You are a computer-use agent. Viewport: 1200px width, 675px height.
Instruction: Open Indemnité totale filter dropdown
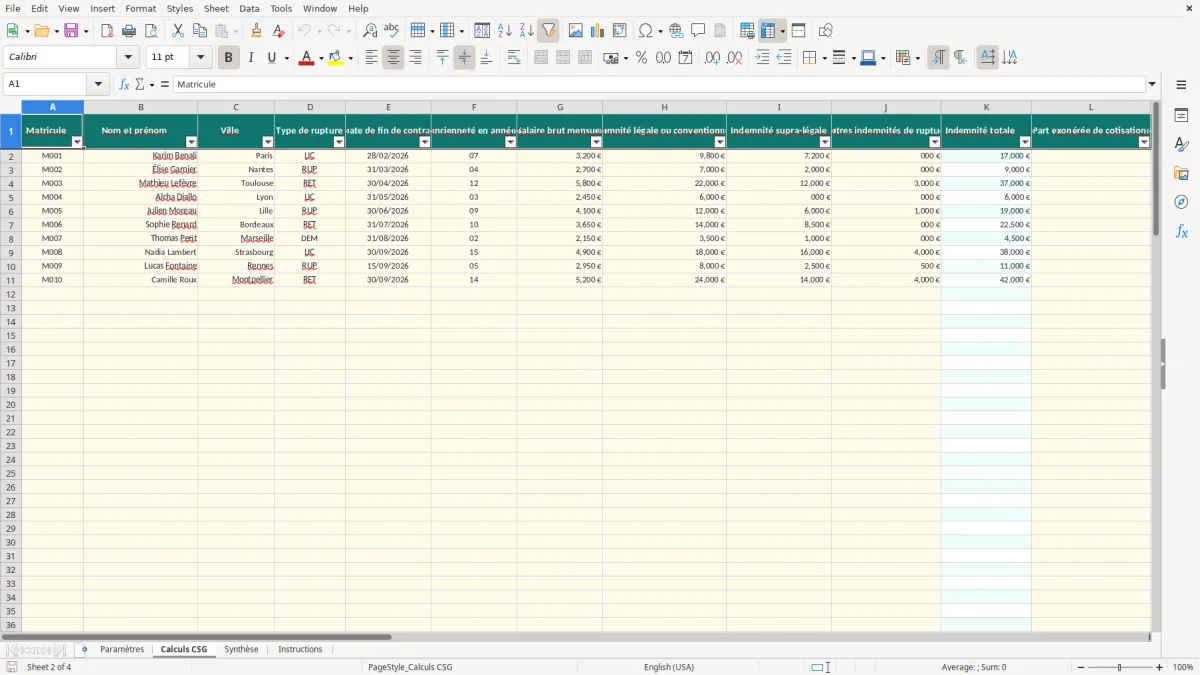[x=1024, y=143]
